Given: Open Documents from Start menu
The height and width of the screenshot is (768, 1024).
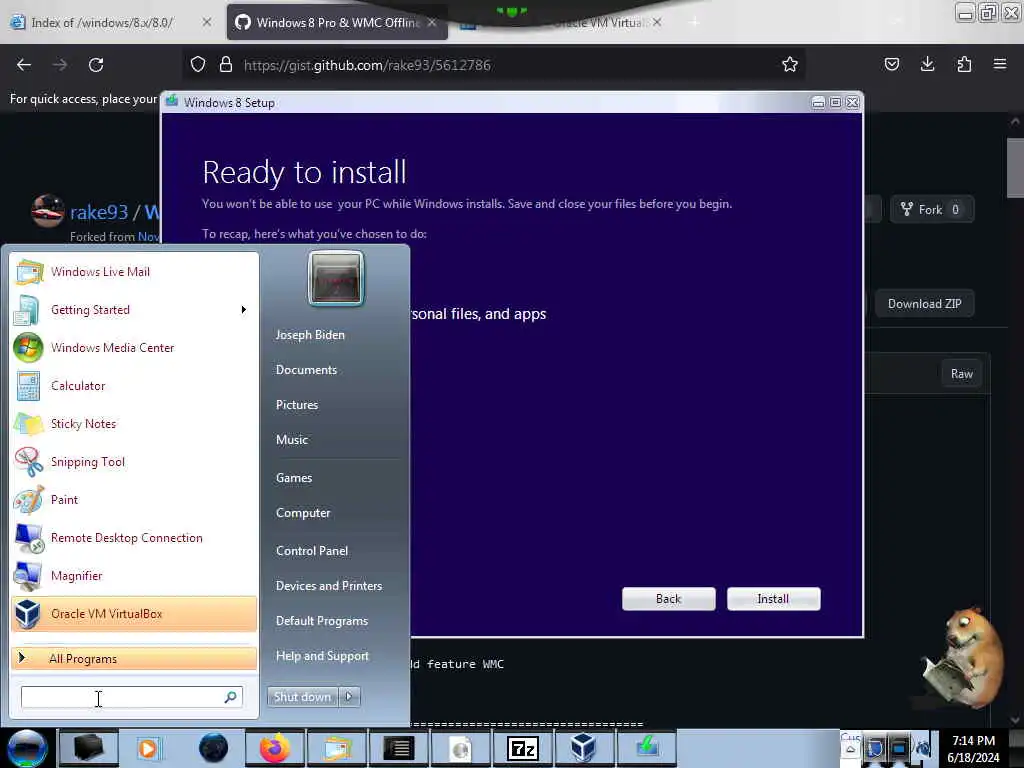Looking at the screenshot, I should 306,370.
